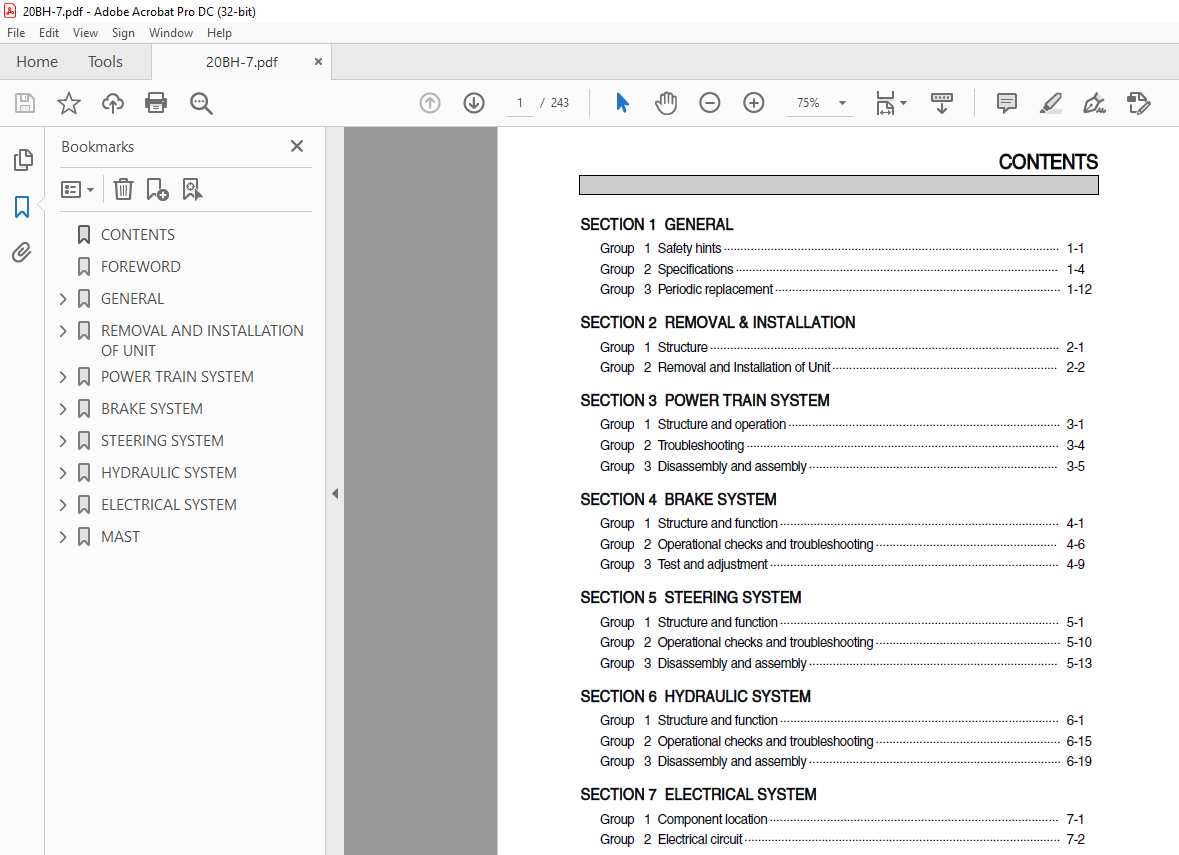Add the document to starred files

68,103
